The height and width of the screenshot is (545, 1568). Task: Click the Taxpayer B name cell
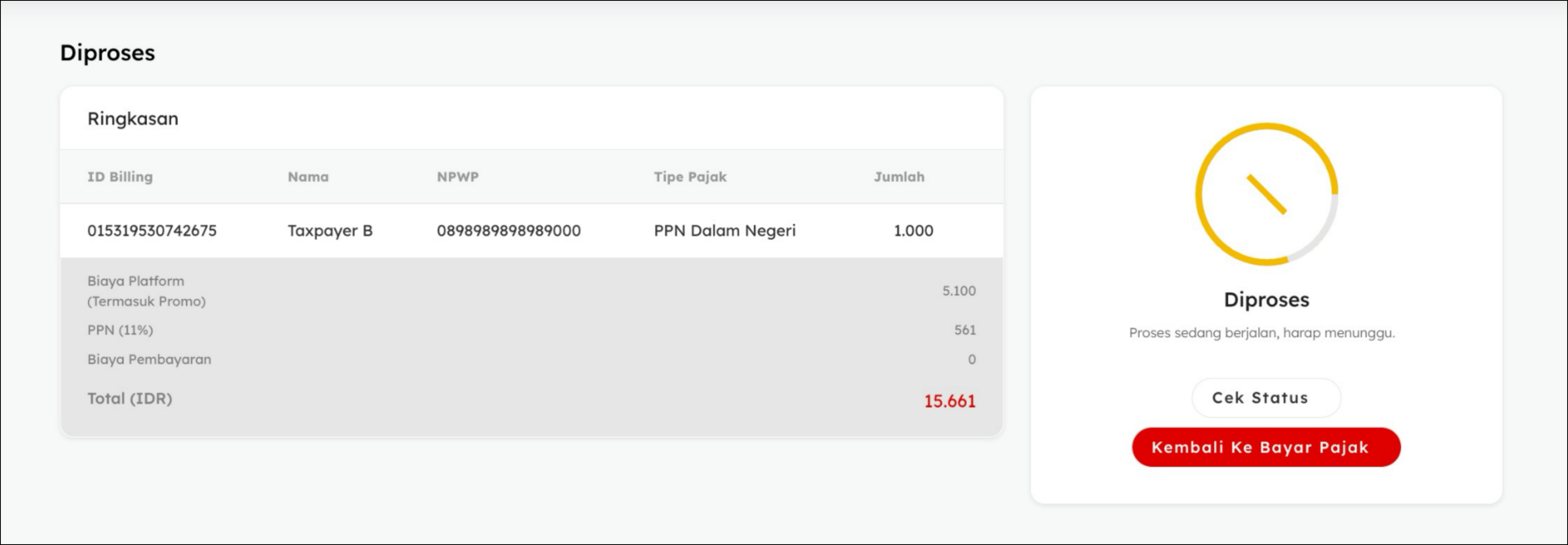330,231
